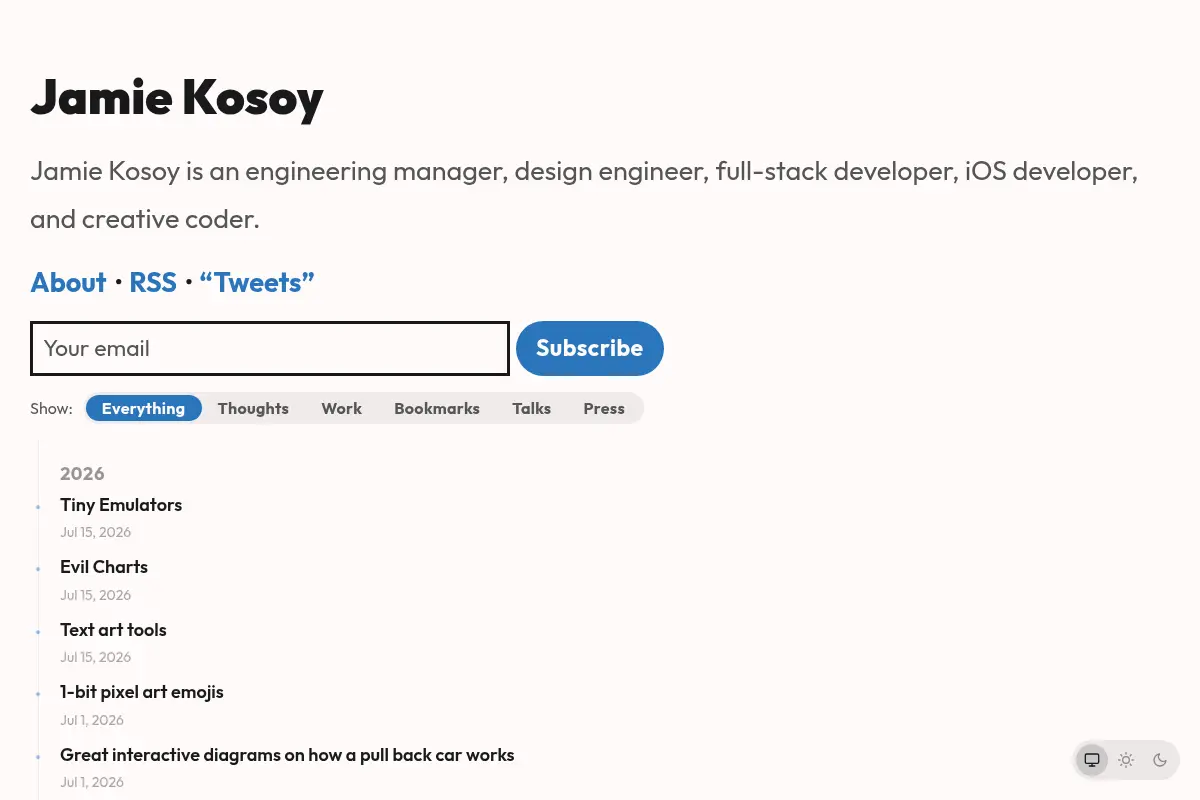Image resolution: width=1200 pixels, height=800 pixels.
Task: Focus the Your email field
Action: click(x=270, y=348)
